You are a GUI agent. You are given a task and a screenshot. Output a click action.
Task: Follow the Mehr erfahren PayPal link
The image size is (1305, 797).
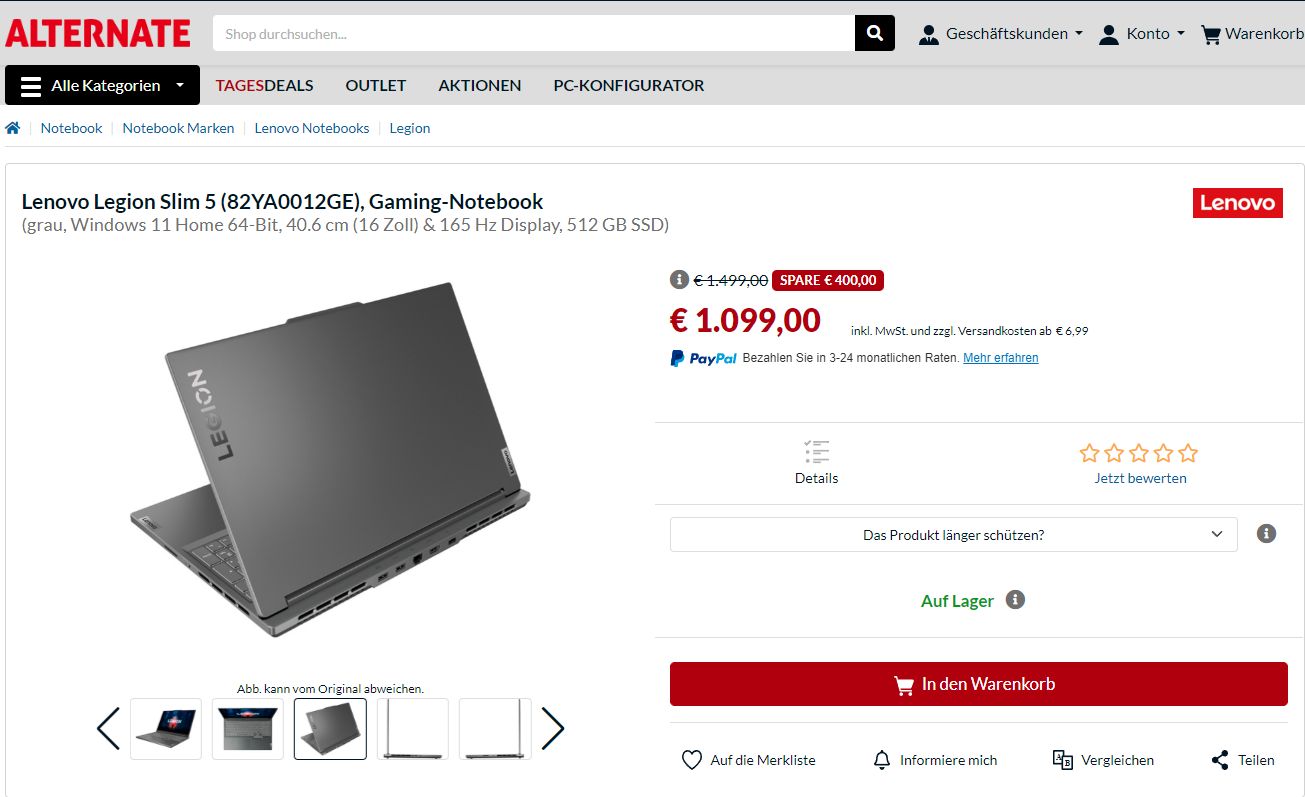[x=1001, y=358]
